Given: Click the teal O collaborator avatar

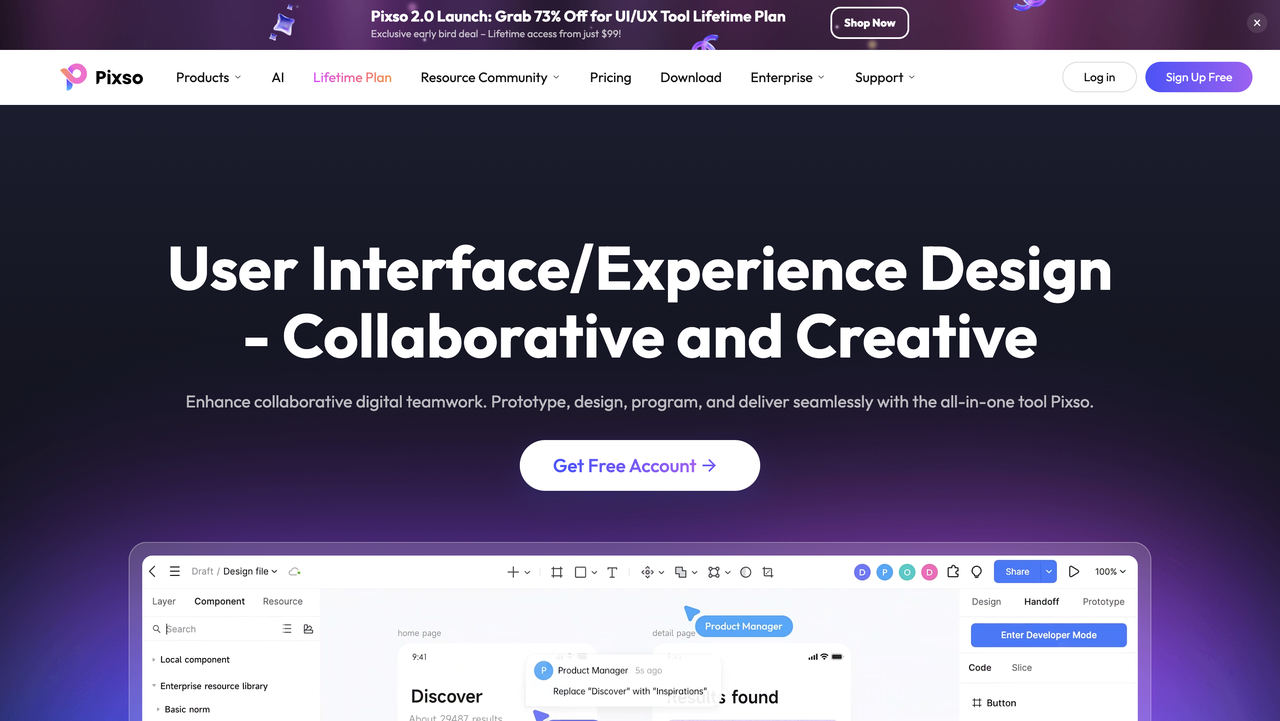Looking at the screenshot, I should coord(907,572).
